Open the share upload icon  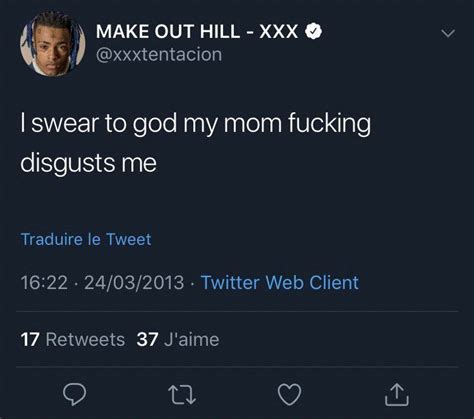click(x=397, y=395)
